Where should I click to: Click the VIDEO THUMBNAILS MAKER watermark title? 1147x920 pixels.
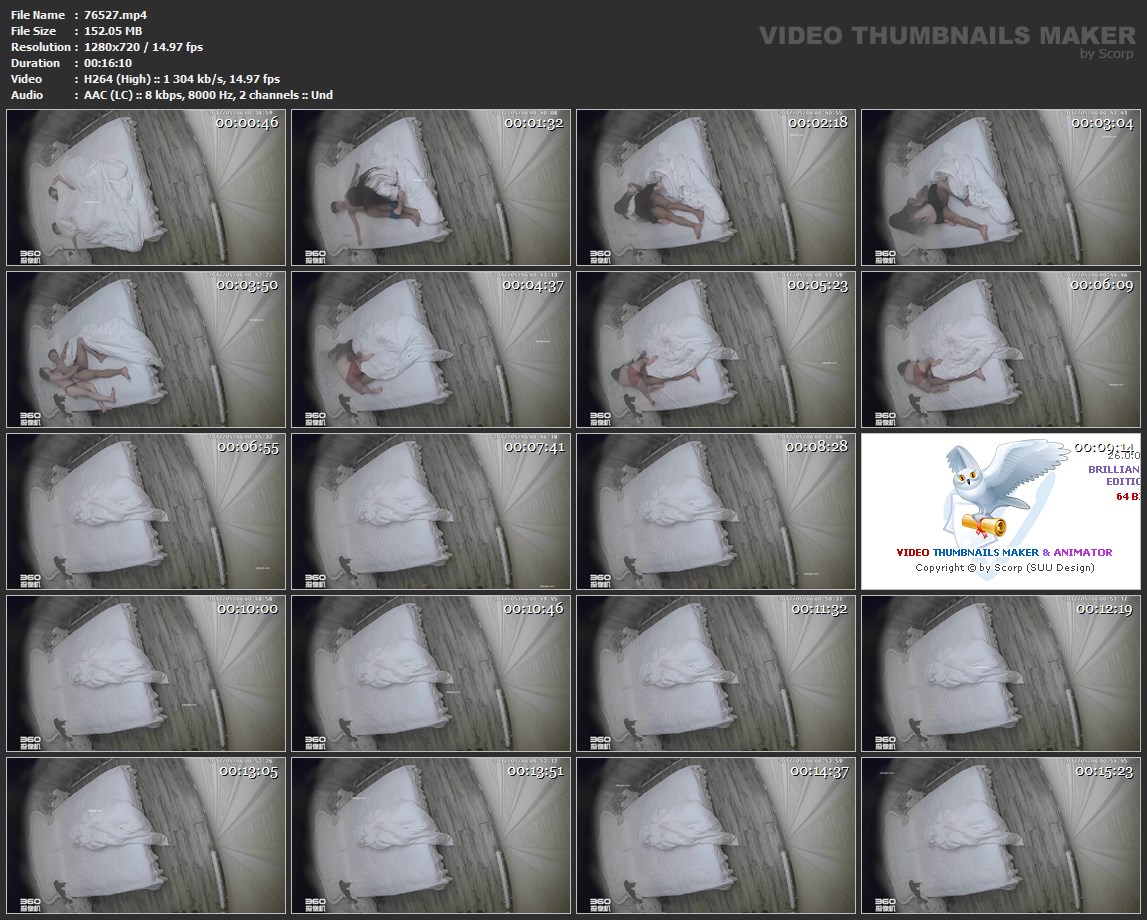(x=947, y=36)
